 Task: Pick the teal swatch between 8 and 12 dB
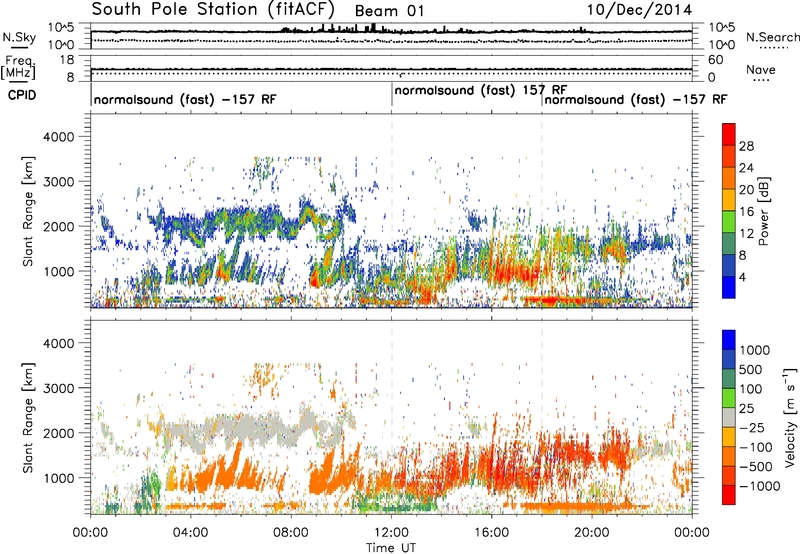729,244
